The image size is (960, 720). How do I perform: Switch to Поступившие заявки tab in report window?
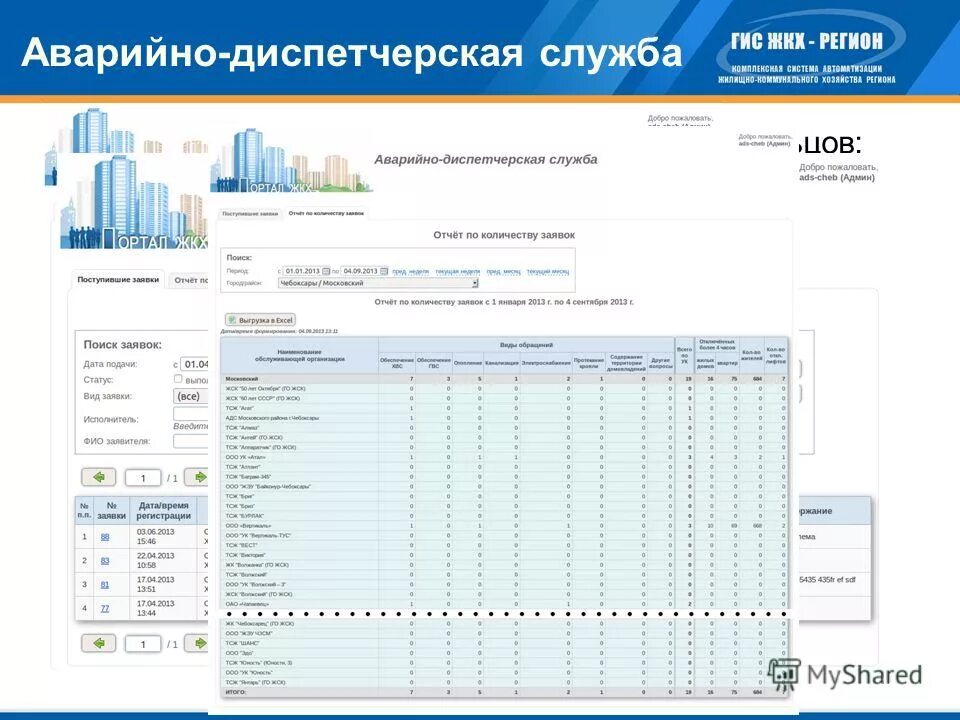pos(250,214)
